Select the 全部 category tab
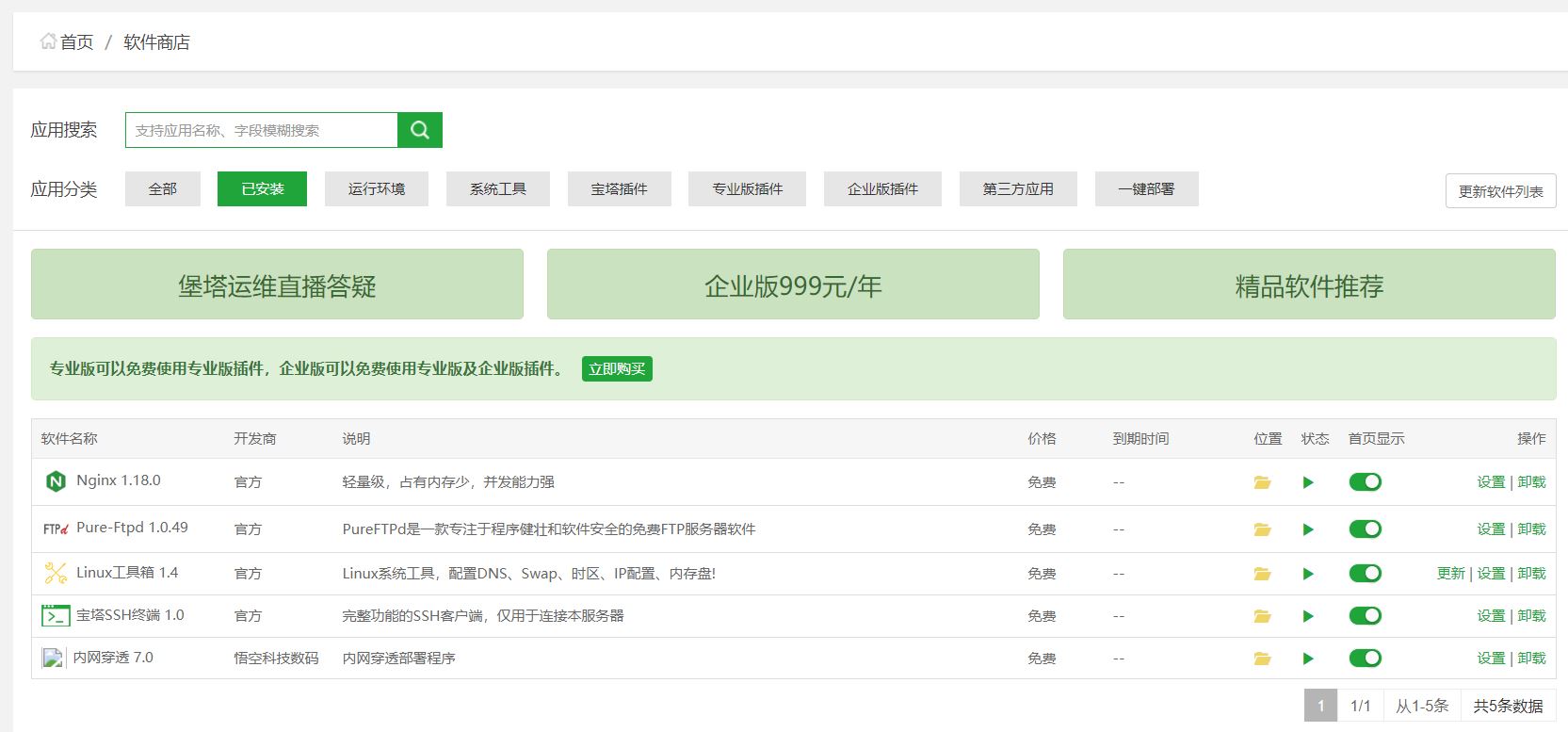 (x=163, y=188)
